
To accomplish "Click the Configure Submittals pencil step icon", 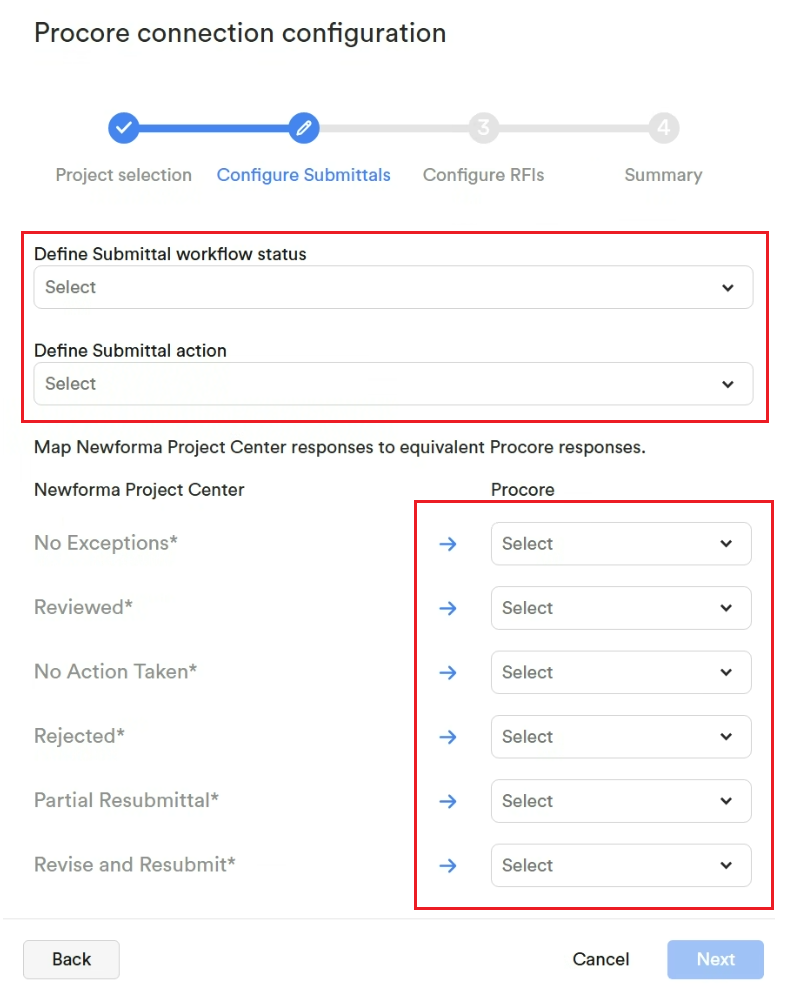I will [304, 128].
